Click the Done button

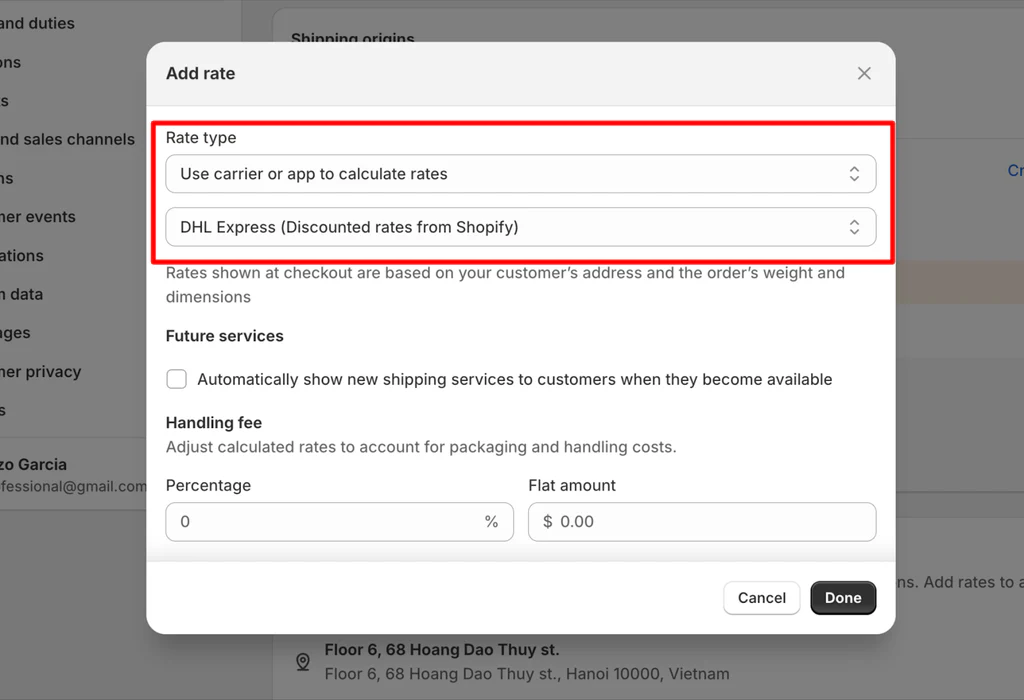tap(843, 597)
